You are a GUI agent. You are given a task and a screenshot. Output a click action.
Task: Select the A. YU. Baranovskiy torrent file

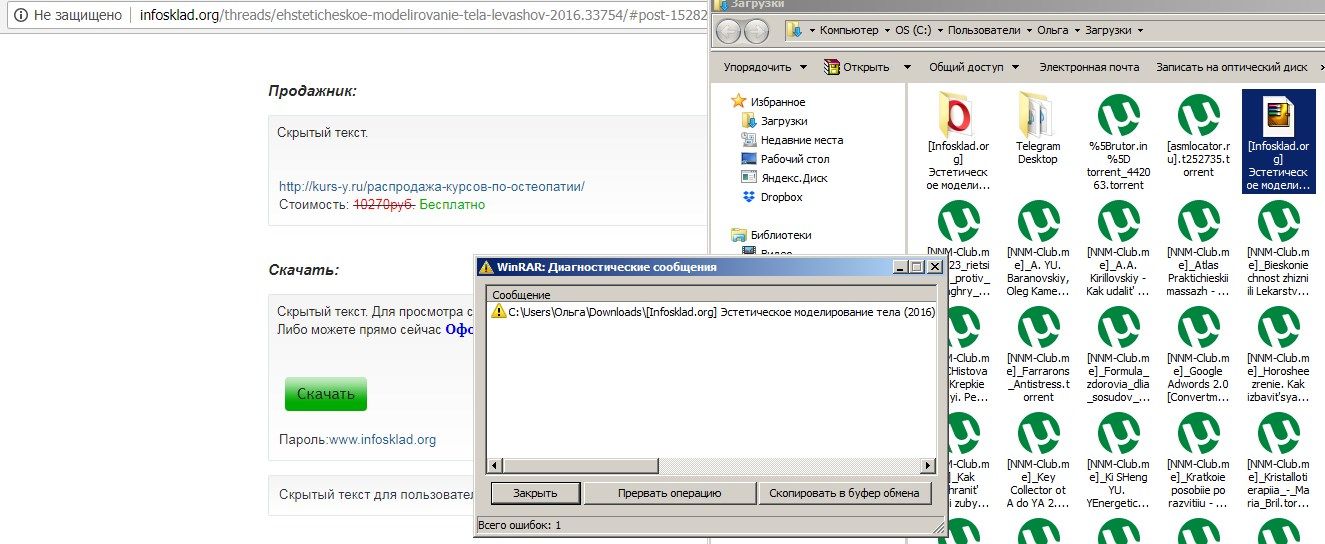(x=1038, y=248)
